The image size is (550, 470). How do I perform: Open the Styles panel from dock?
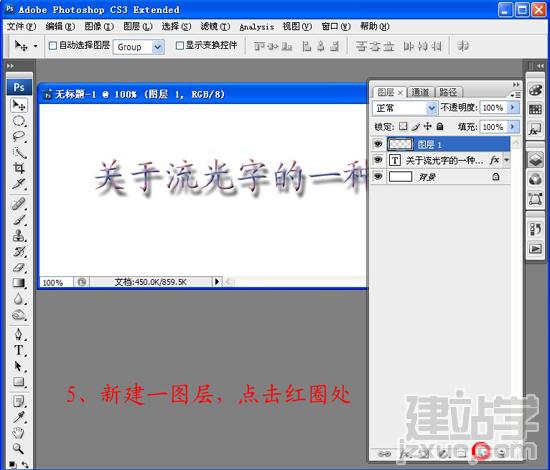(x=535, y=129)
